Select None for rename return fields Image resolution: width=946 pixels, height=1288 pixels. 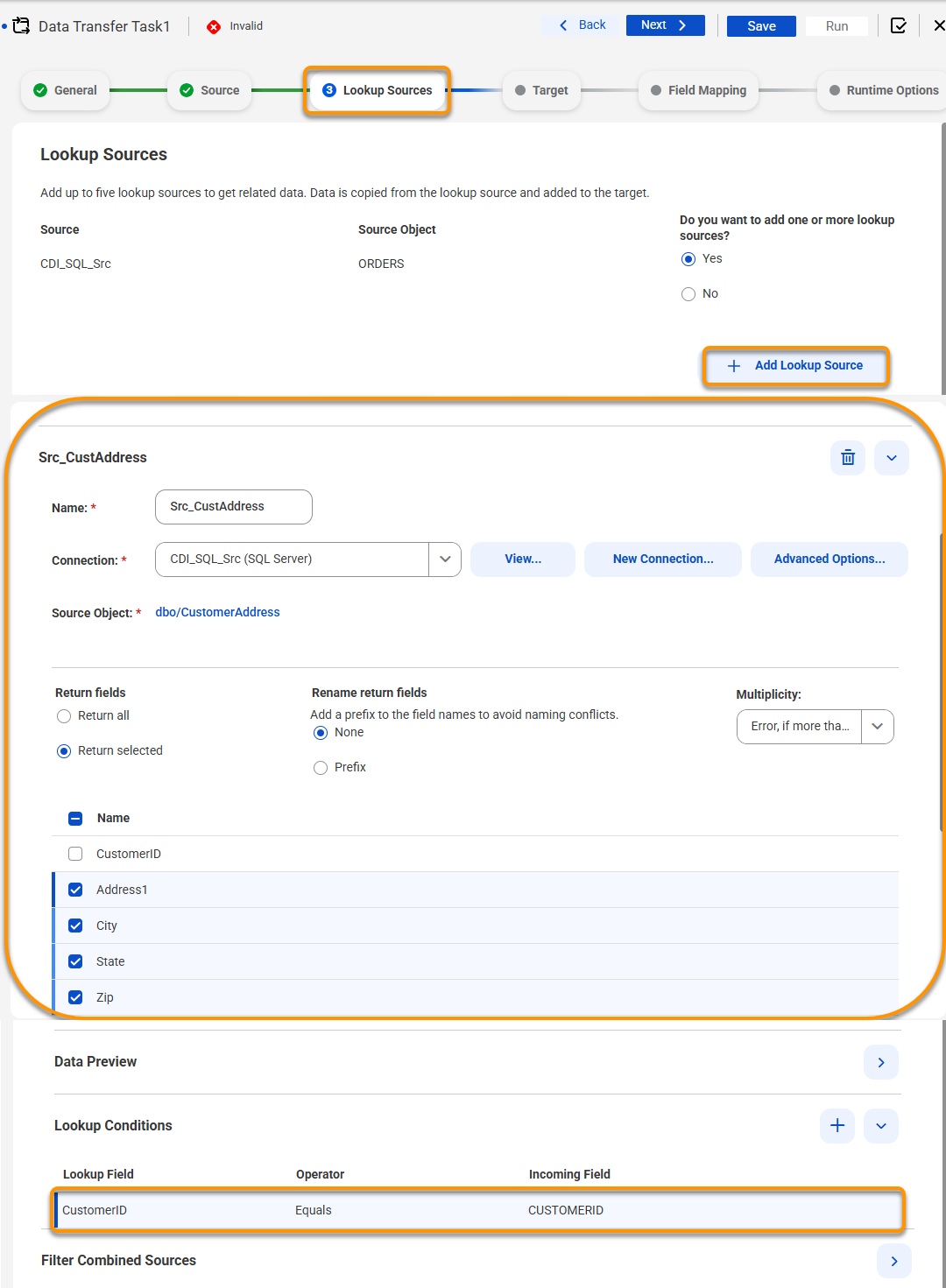(321, 733)
